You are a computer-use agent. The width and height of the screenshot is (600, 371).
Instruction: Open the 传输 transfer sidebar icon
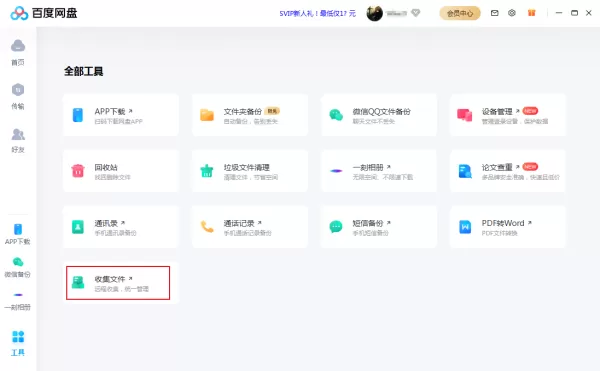[18, 90]
